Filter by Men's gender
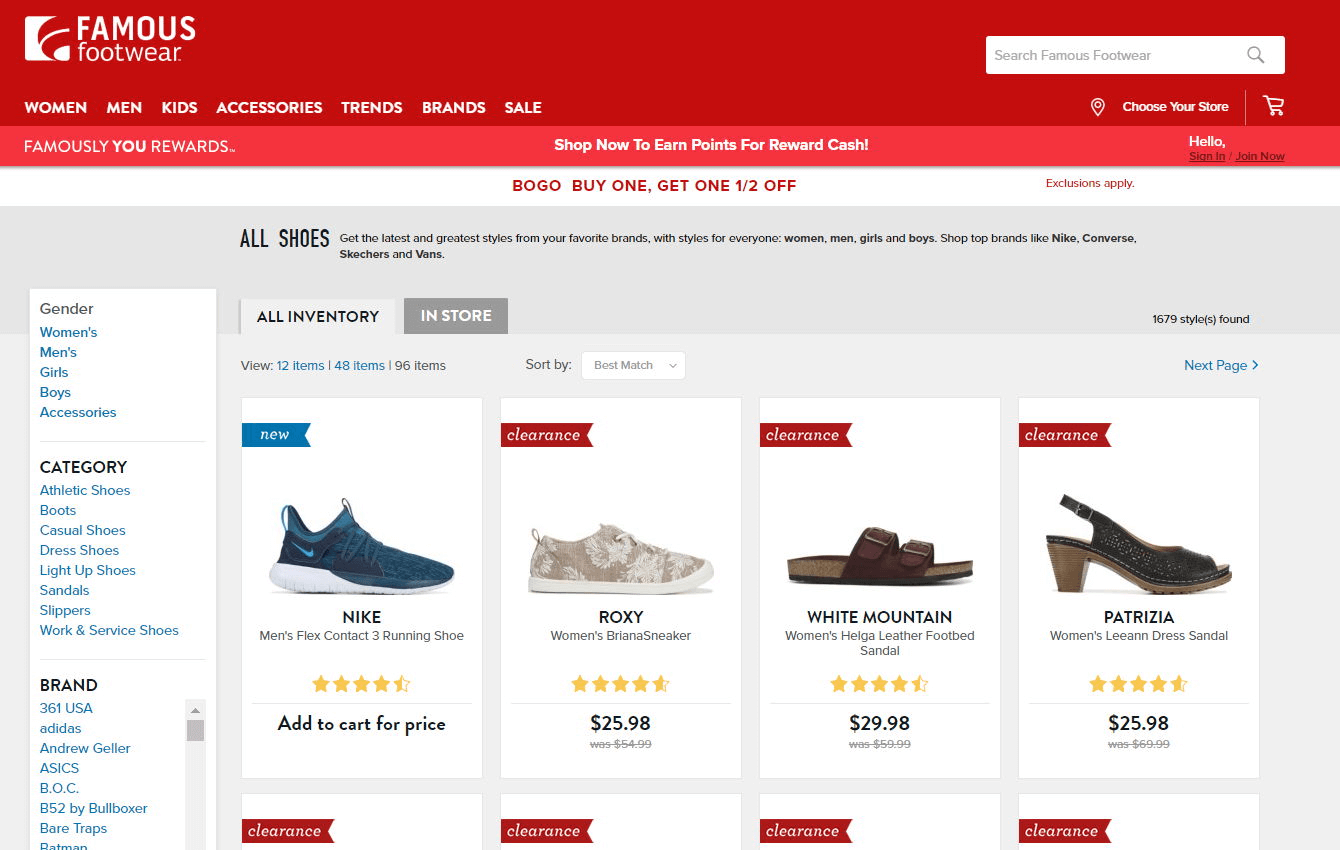 (58, 352)
